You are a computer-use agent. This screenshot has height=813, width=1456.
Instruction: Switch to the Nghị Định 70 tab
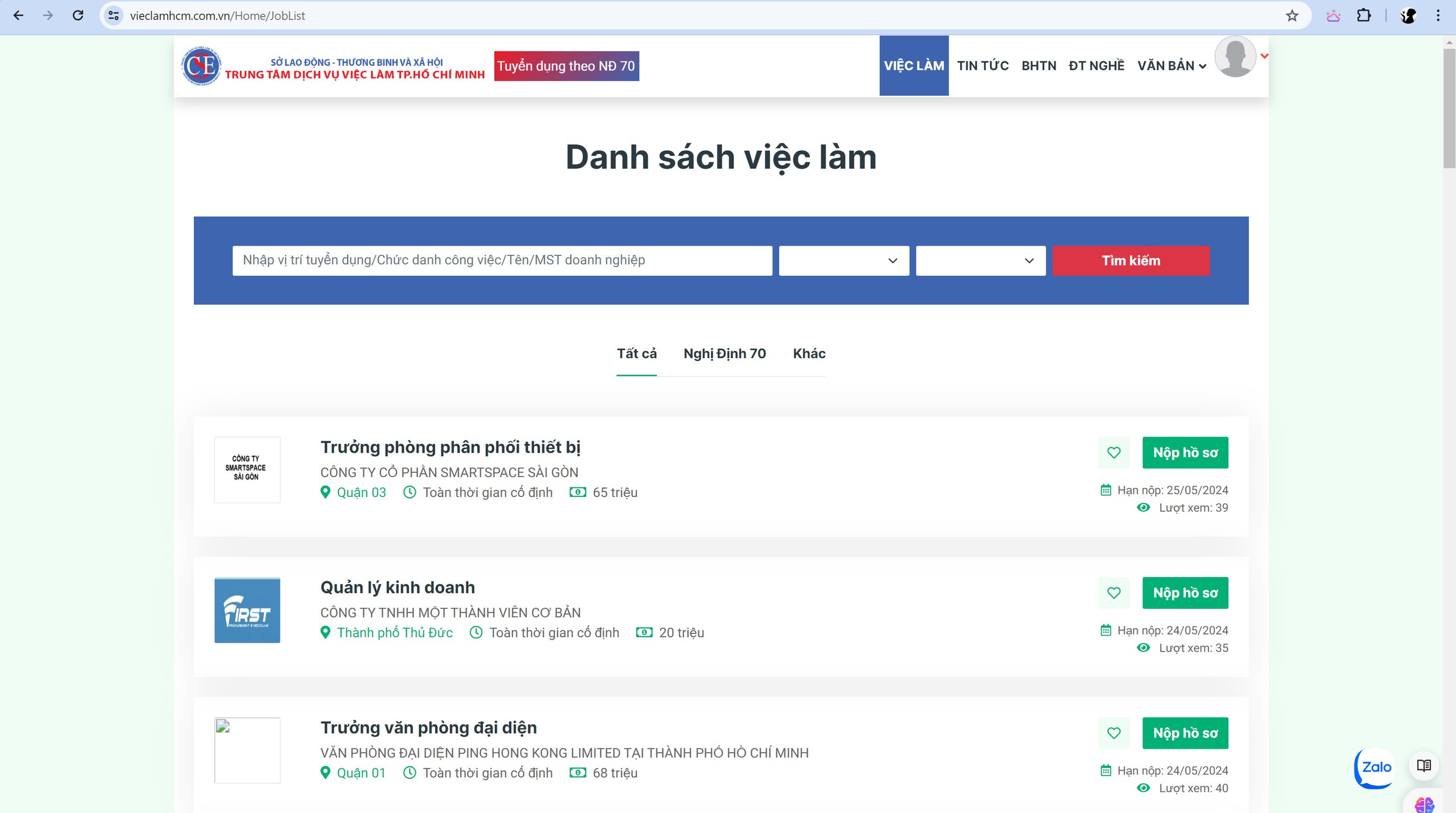point(725,354)
